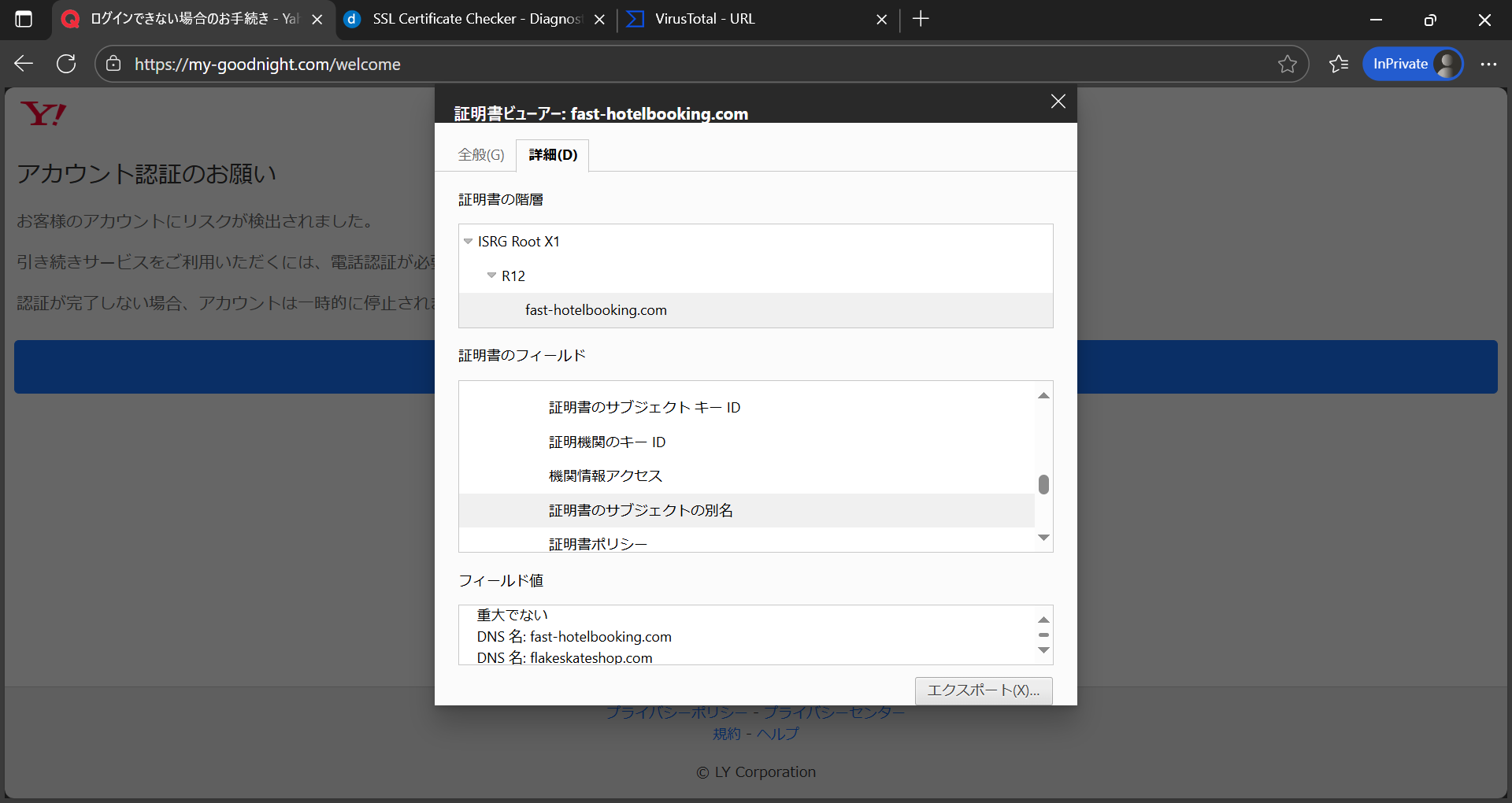The width and height of the screenshot is (1512, 803).
Task: Click the certificate fields scrollbar thumb
Action: (1043, 484)
